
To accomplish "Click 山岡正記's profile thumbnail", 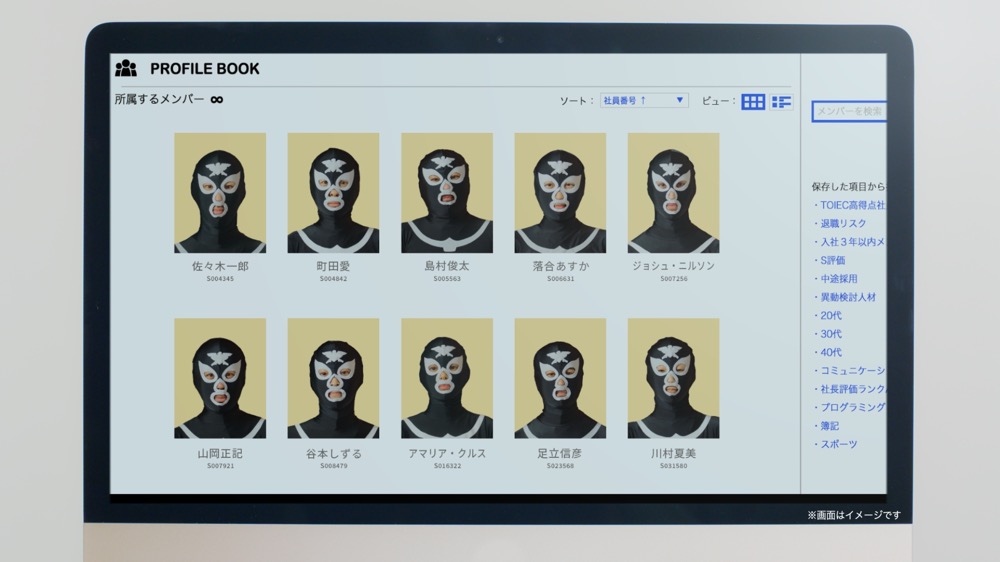I will point(220,378).
